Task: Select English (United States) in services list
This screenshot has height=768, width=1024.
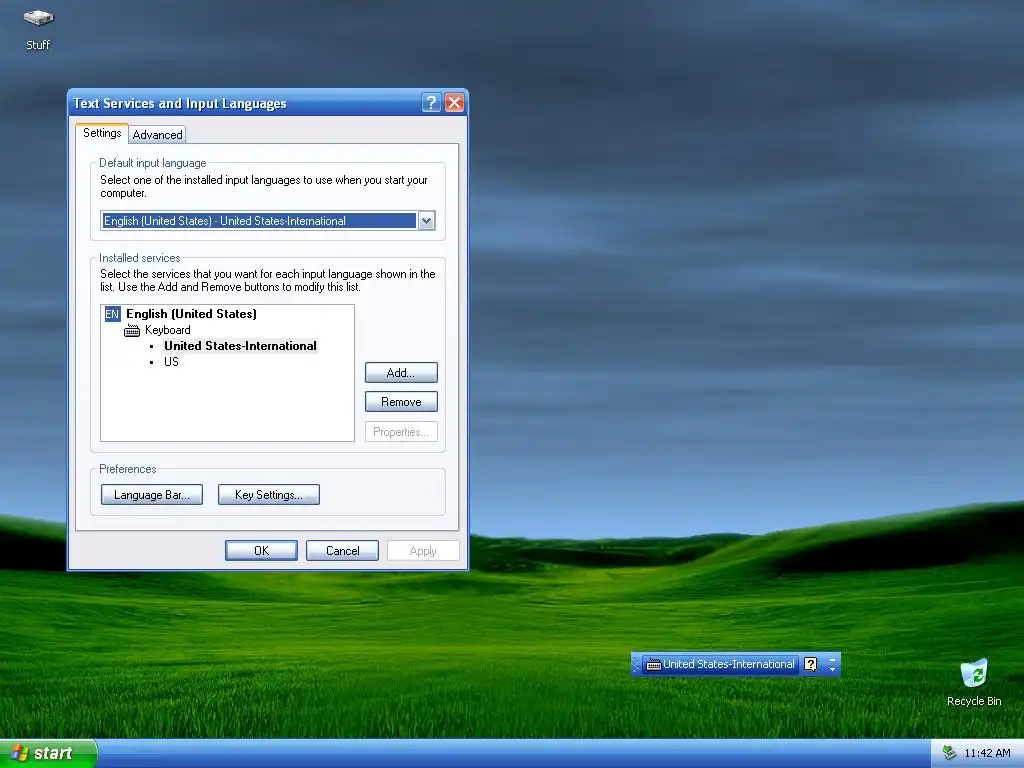Action: click(x=191, y=314)
